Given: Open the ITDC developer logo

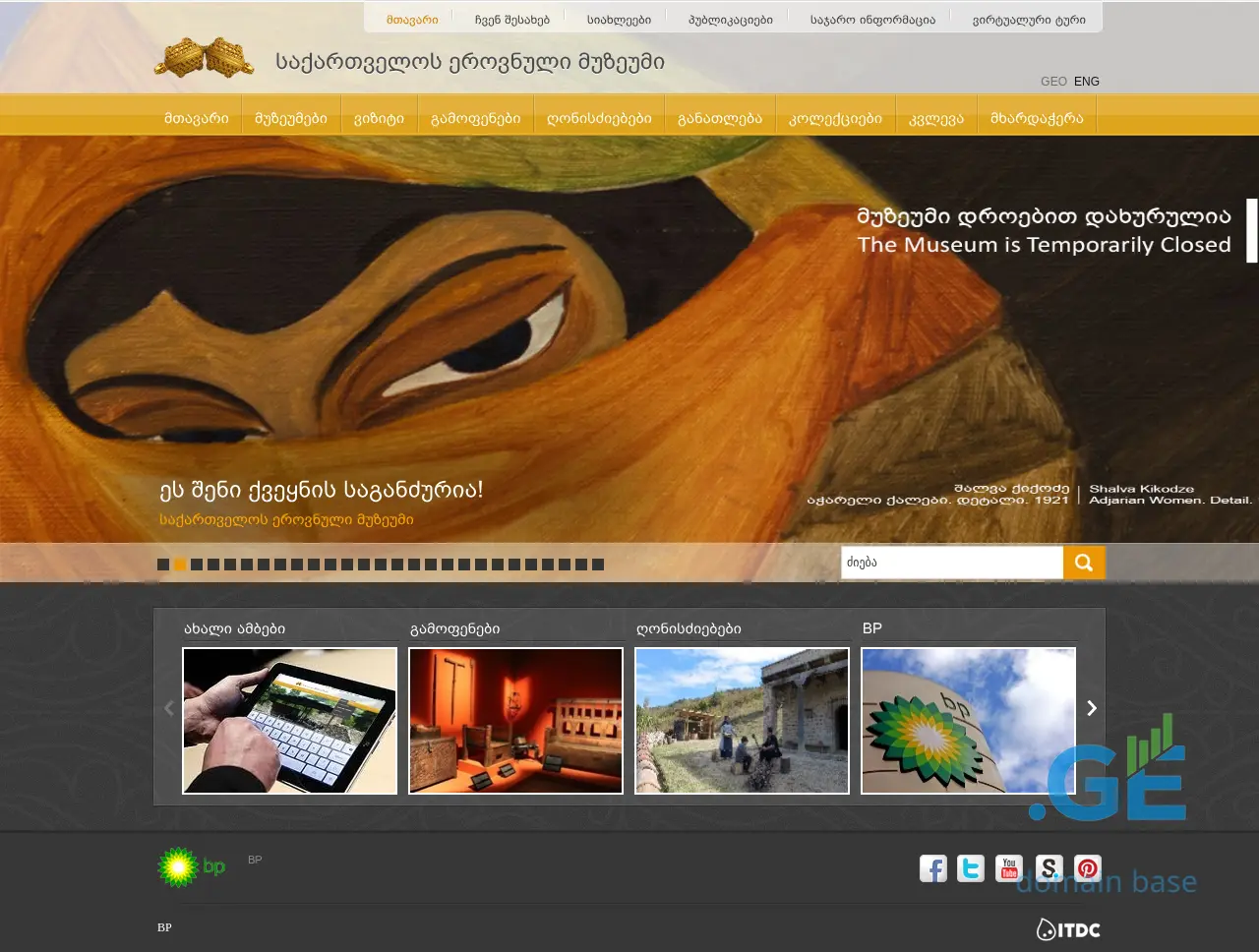Looking at the screenshot, I should (1068, 929).
